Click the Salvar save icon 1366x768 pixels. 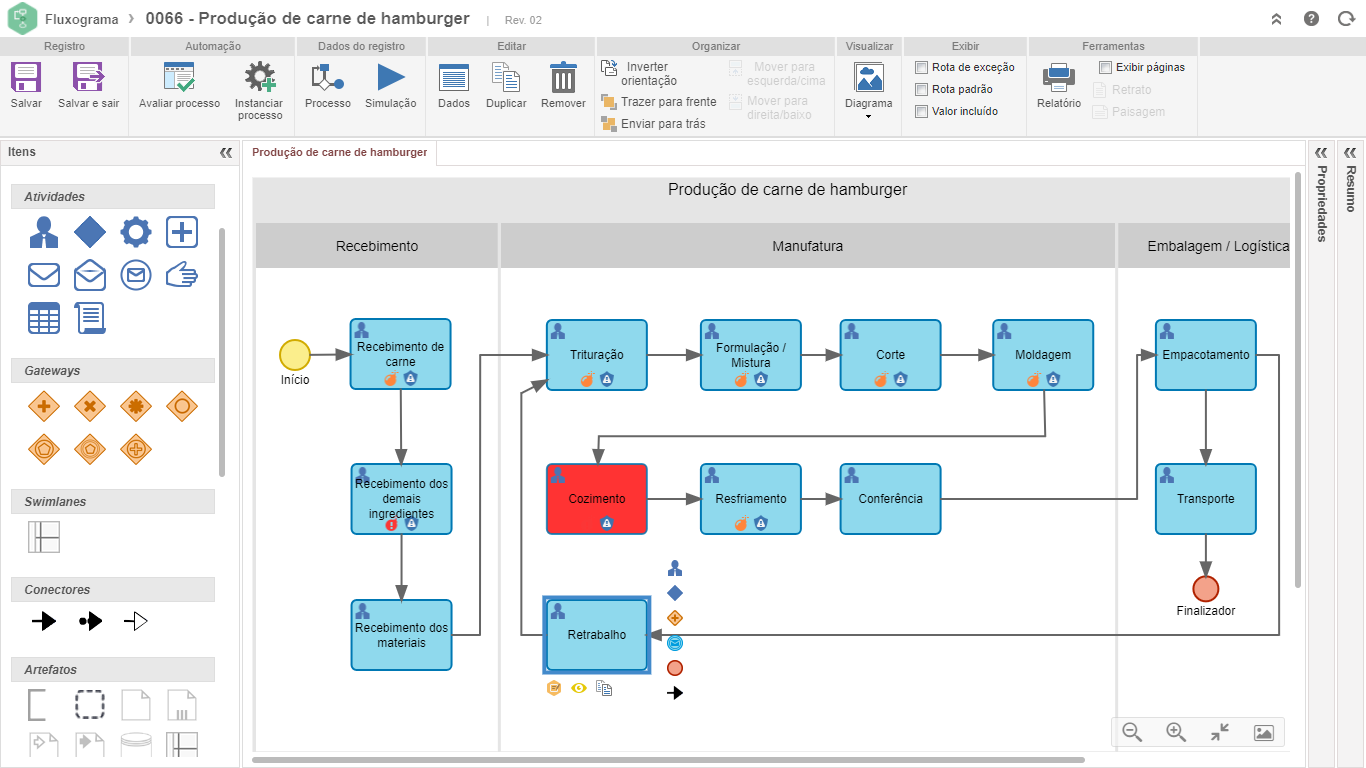click(26, 78)
